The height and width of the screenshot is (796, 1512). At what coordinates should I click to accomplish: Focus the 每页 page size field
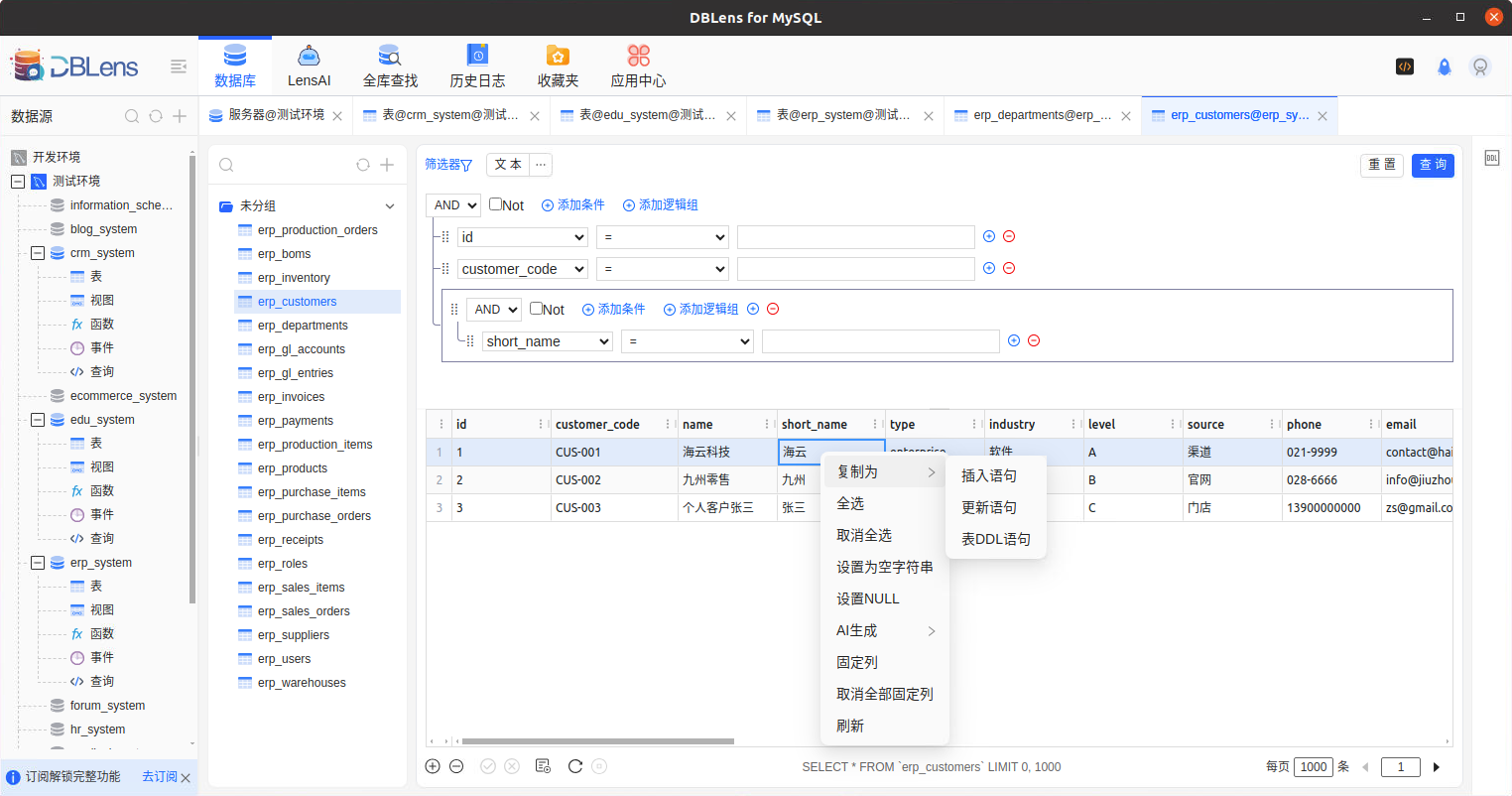[x=1314, y=767]
